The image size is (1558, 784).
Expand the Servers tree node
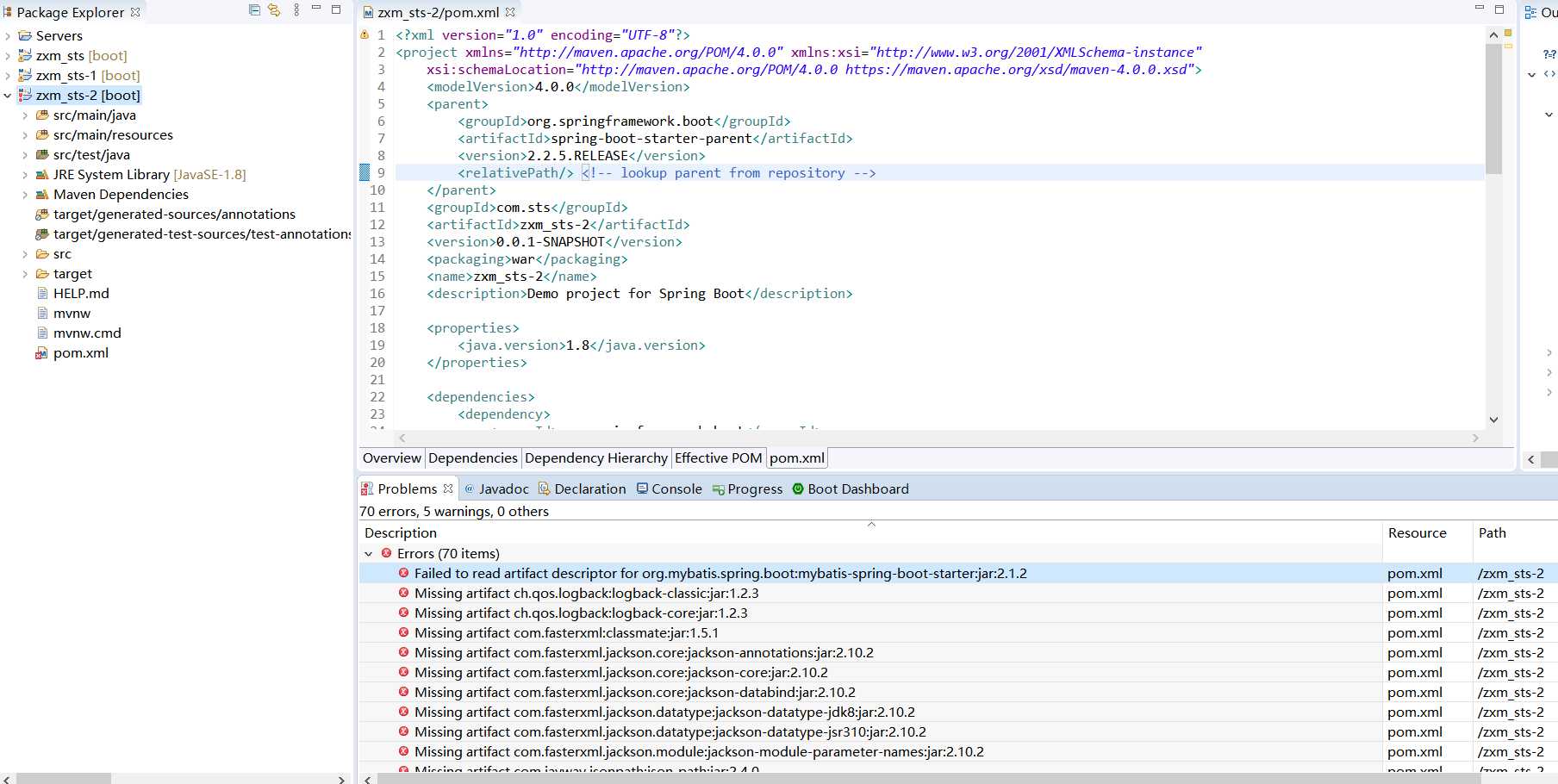click(8, 36)
